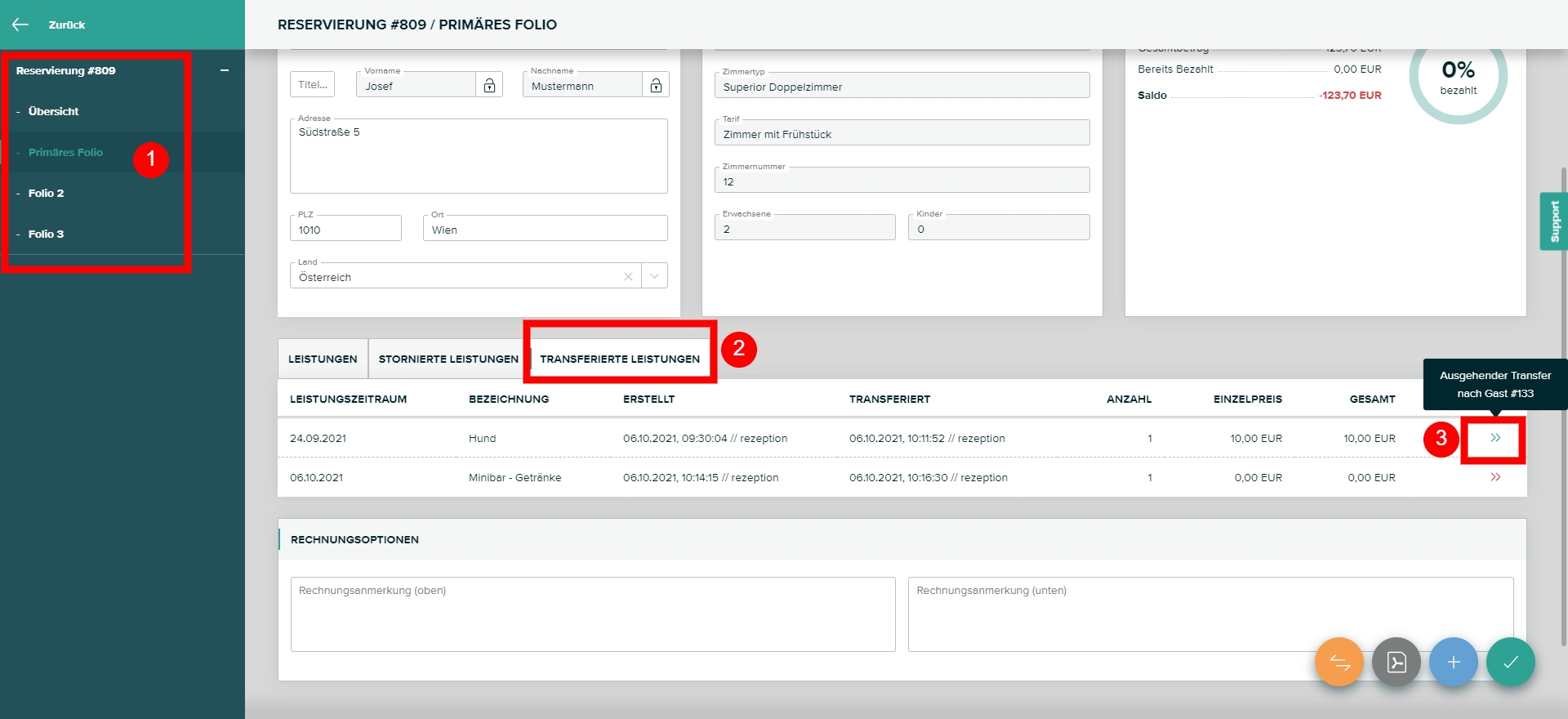This screenshot has height=719, width=1568.
Task: Switch to the Leistungen tab
Action: pos(323,359)
